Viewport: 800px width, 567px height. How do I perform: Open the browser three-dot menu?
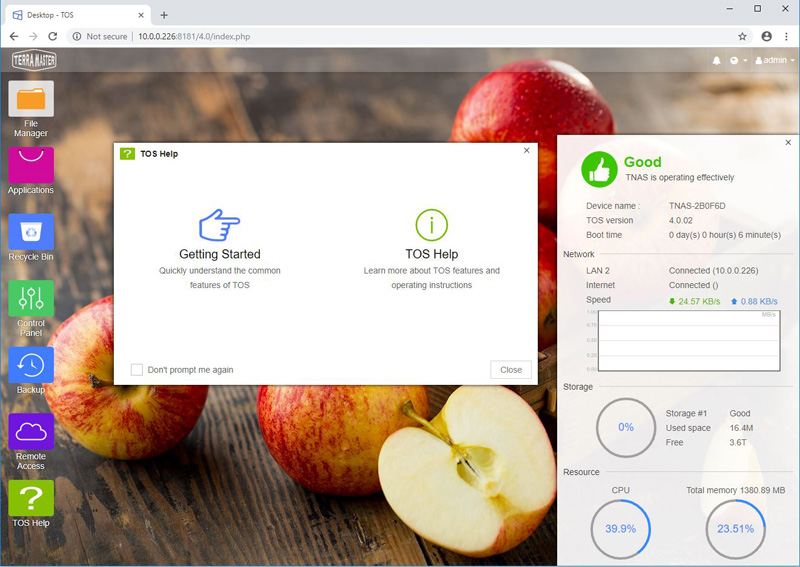coord(786,36)
